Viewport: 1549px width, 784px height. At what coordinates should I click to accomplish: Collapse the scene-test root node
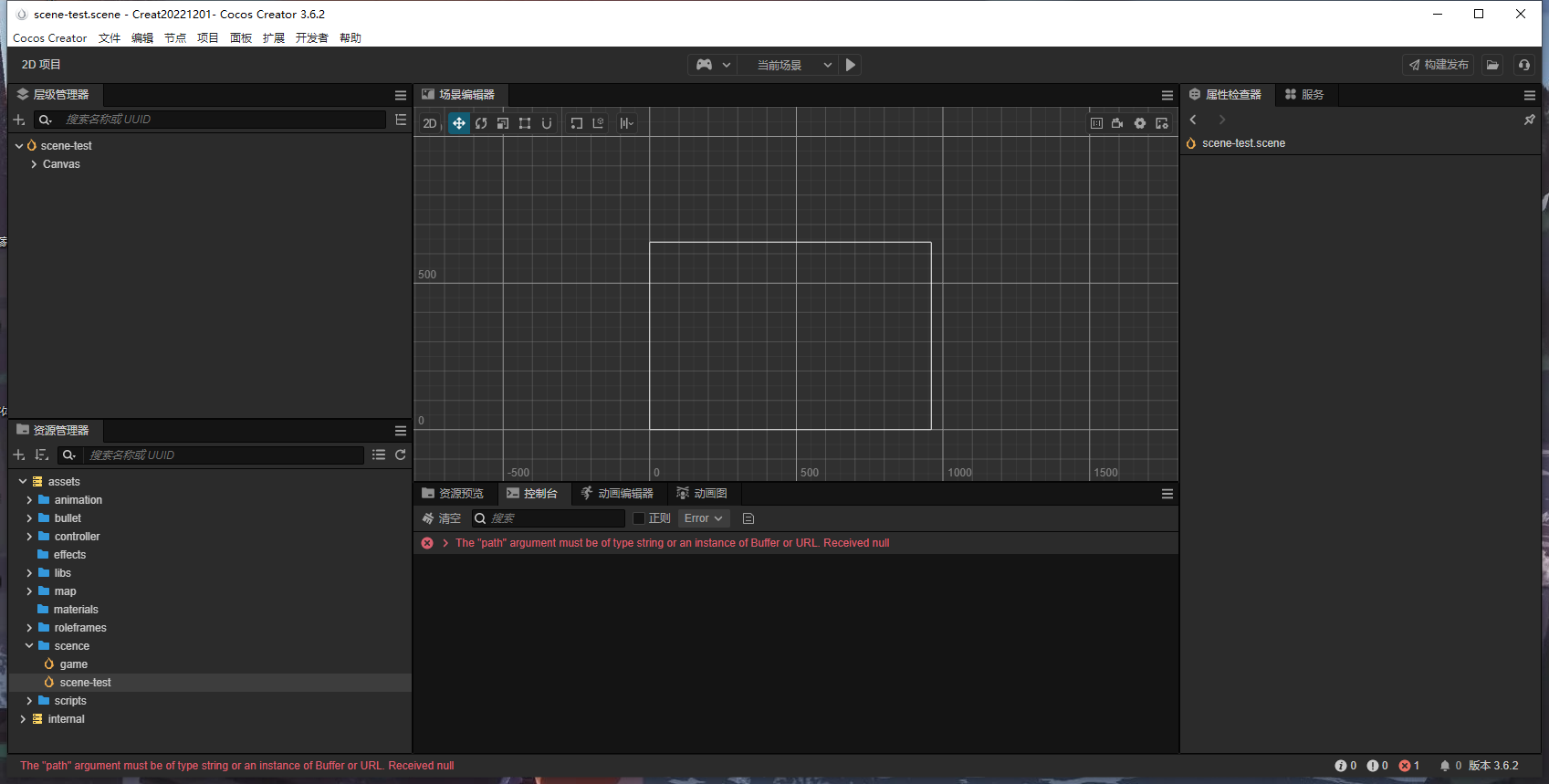pos(19,146)
